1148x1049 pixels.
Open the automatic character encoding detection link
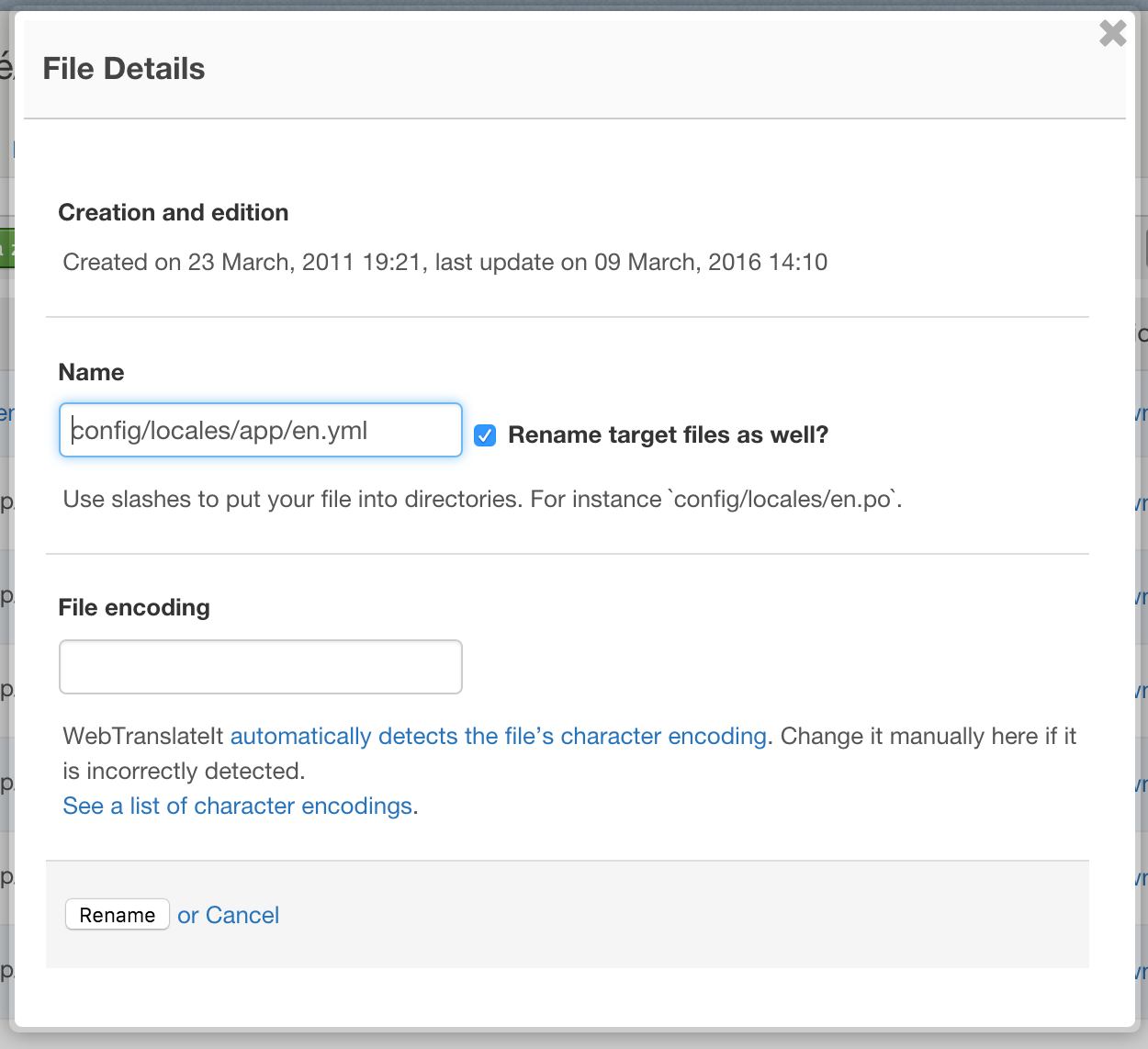click(x=498, y=737)
